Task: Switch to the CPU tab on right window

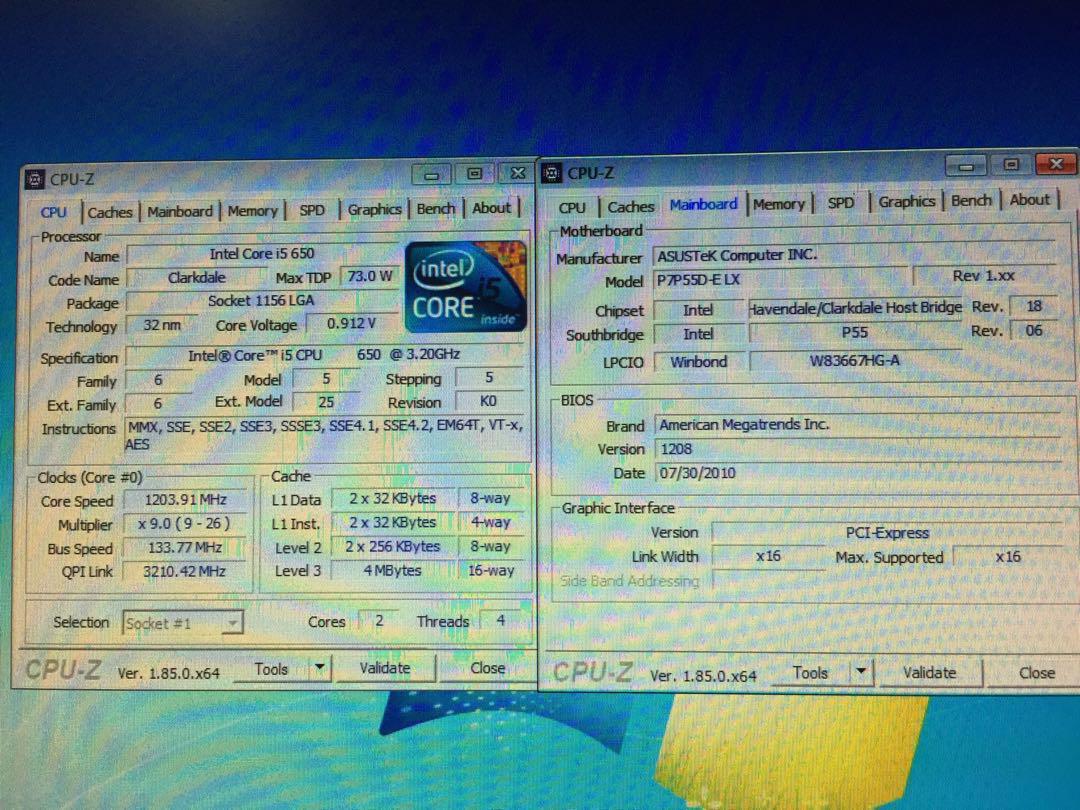Action: [571, 206]
